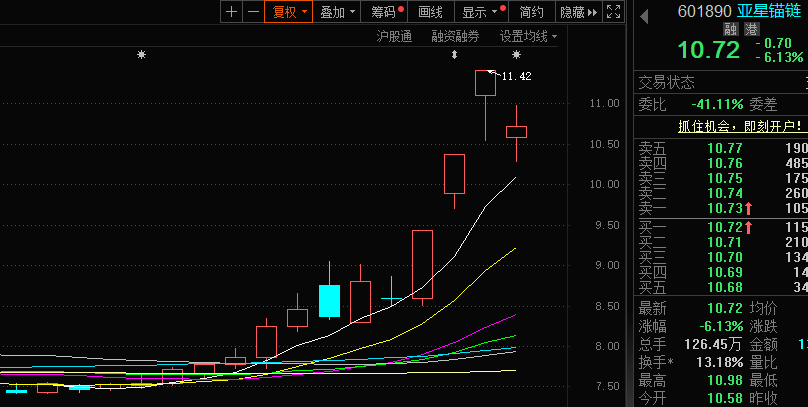The image size is (808, 407).
Task: Click the 11.42 high price candle label
Action: point(516,76)
